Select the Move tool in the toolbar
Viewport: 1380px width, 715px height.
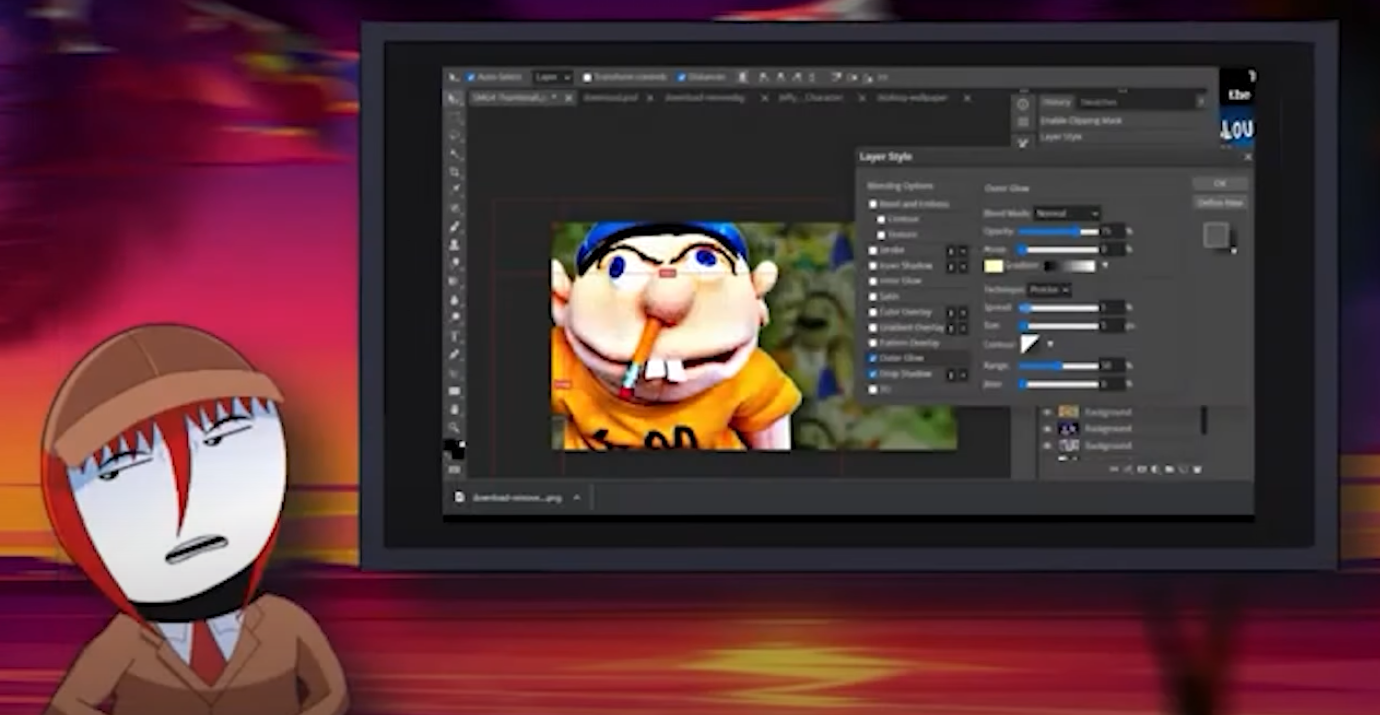(454, 99)
